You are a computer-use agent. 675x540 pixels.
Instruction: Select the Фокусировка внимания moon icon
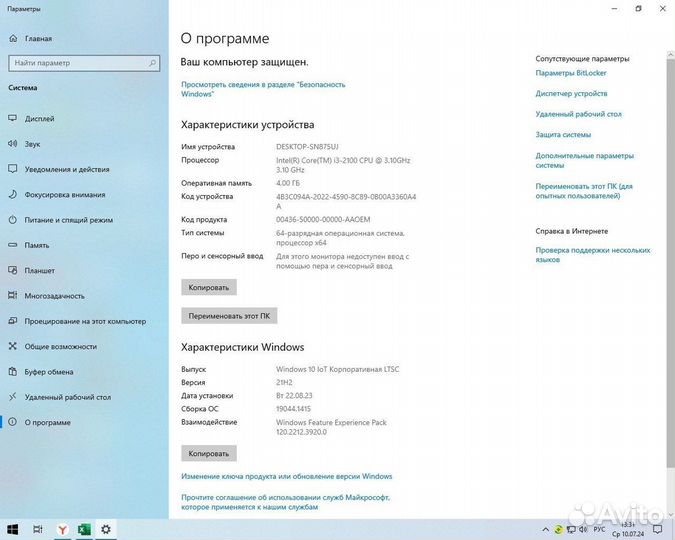[13, 195]
